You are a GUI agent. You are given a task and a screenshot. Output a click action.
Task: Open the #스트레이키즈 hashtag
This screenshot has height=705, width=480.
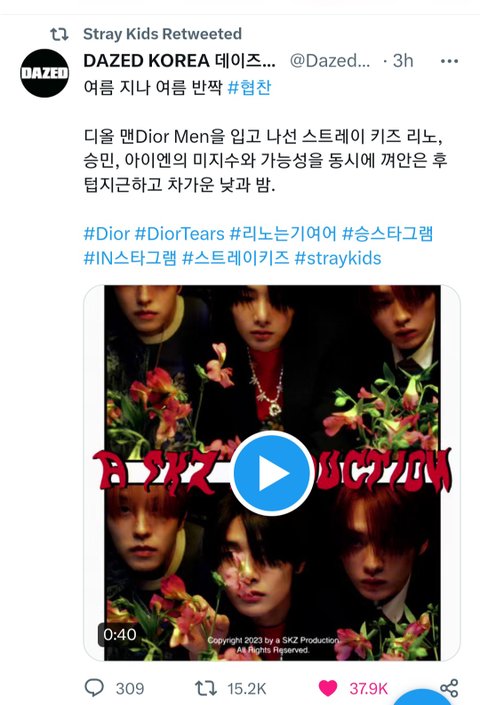coord(236,258)
